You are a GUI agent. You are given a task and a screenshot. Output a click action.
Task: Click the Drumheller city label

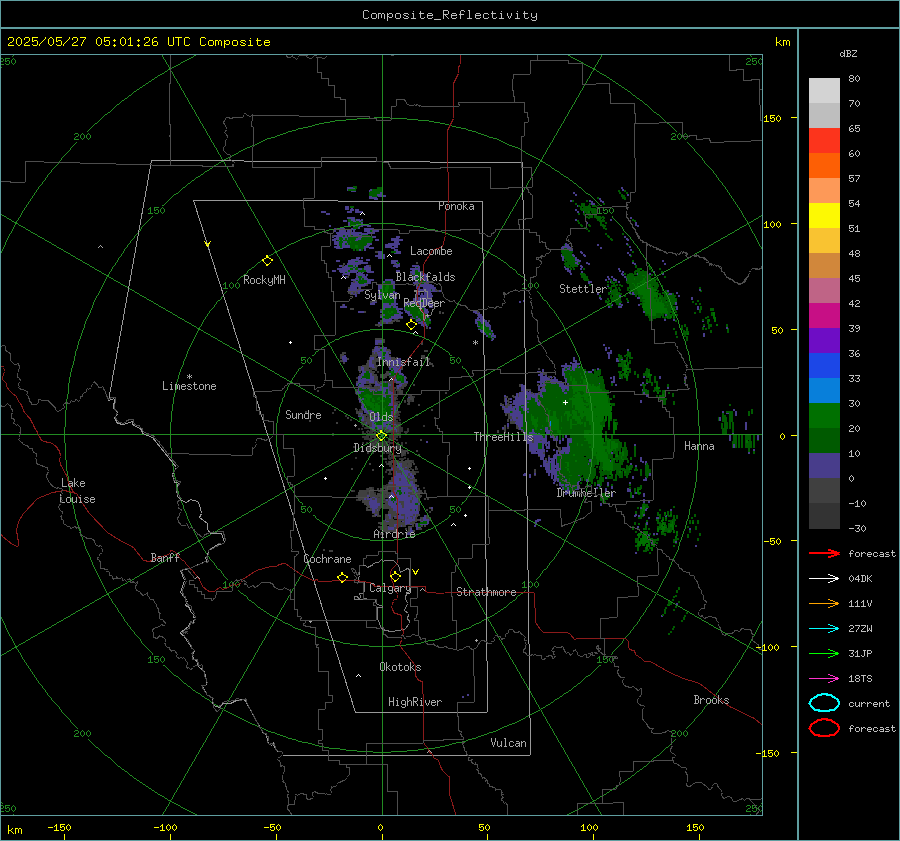586,493
